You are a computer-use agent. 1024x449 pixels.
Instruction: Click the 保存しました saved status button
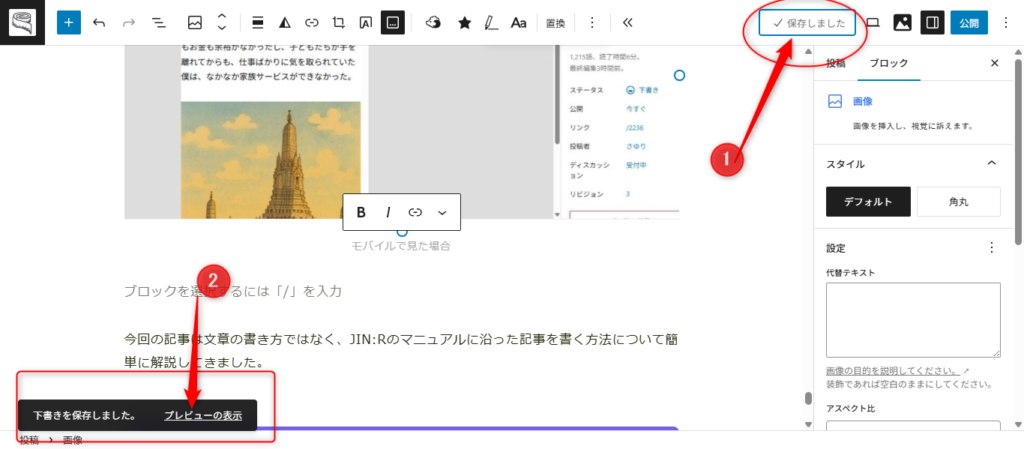click(x=807, y=23)
